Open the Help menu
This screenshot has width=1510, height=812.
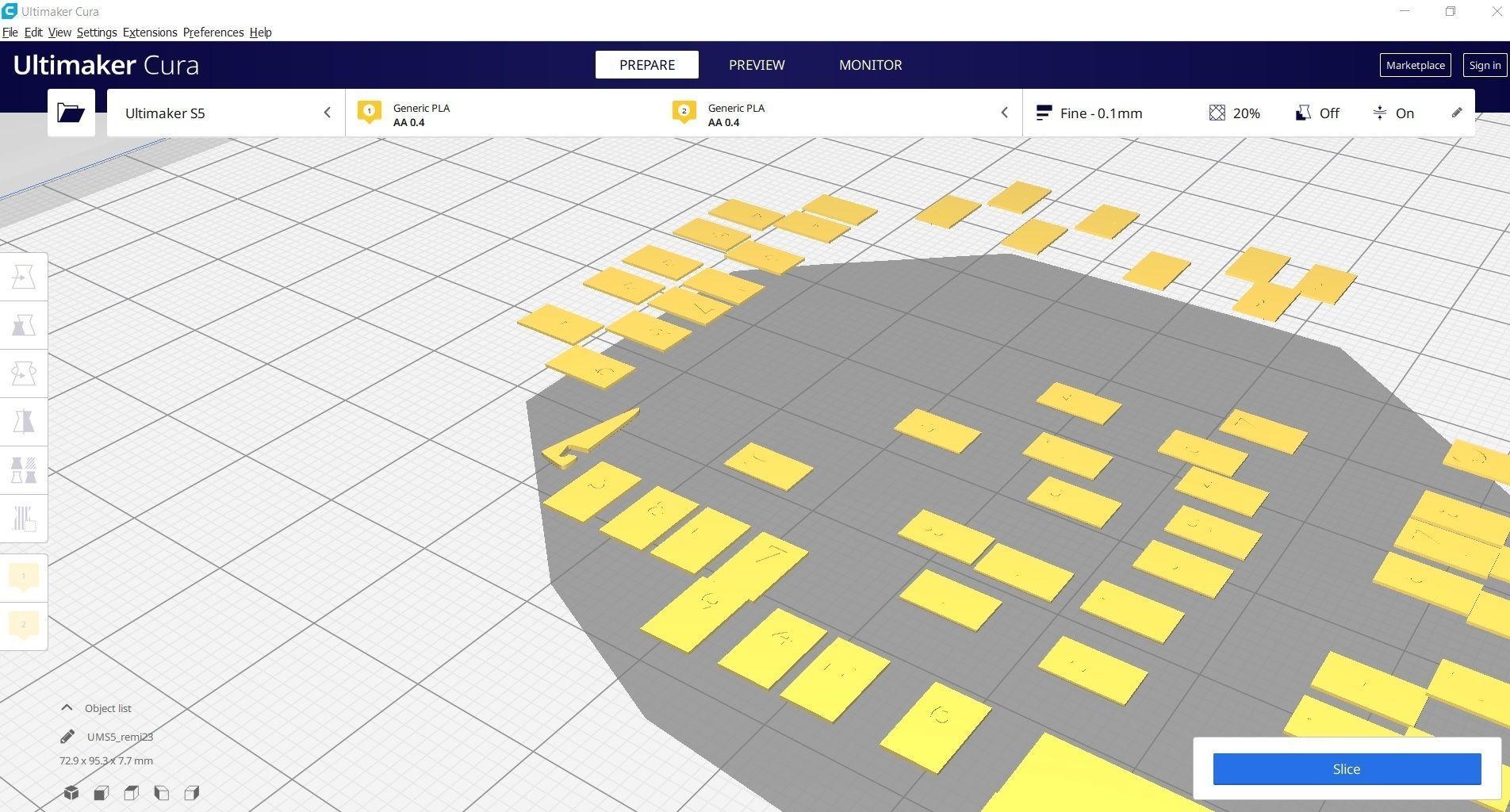pyautogui.click(x=261, y=33)
